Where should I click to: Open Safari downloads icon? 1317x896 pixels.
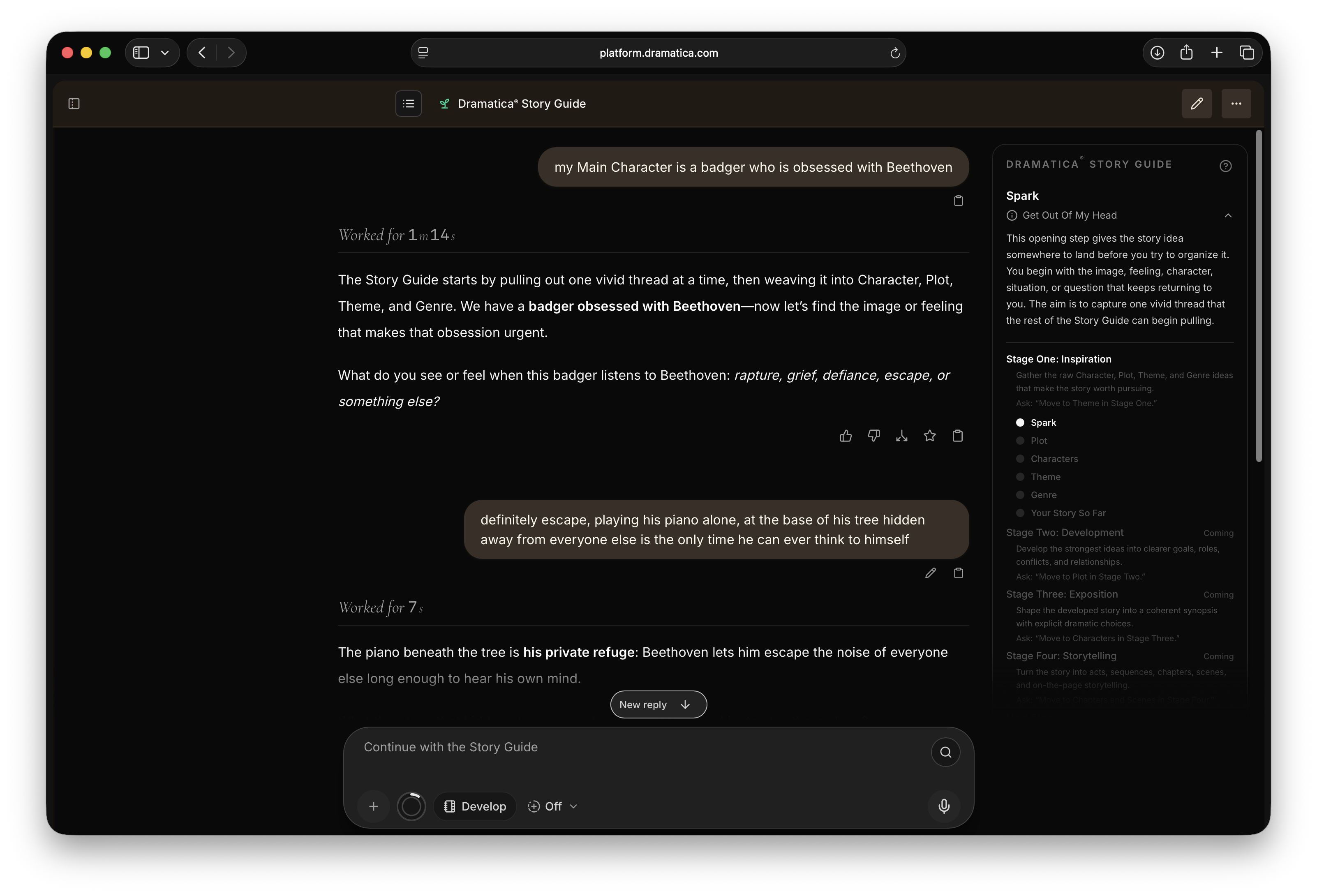click(1157, 53)
